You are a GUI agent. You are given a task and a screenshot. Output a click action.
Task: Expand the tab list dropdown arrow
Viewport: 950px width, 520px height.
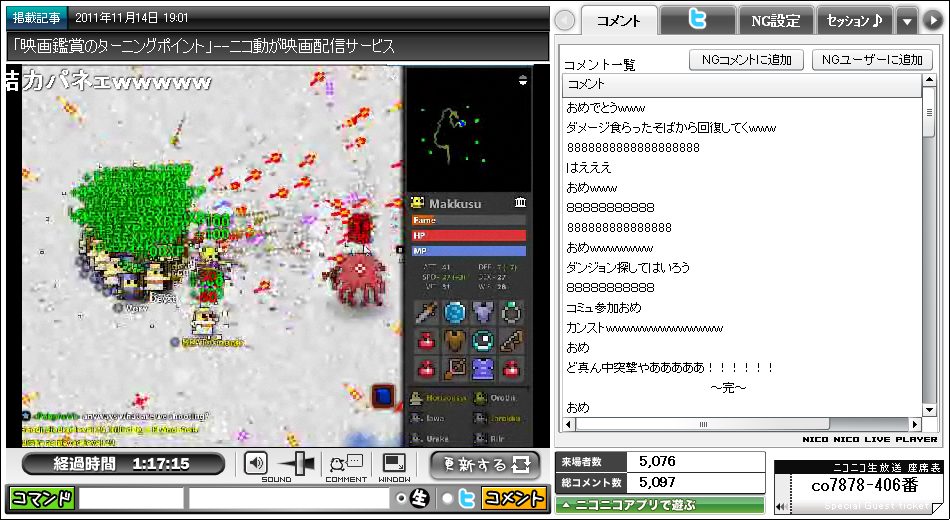click(906, 21)
